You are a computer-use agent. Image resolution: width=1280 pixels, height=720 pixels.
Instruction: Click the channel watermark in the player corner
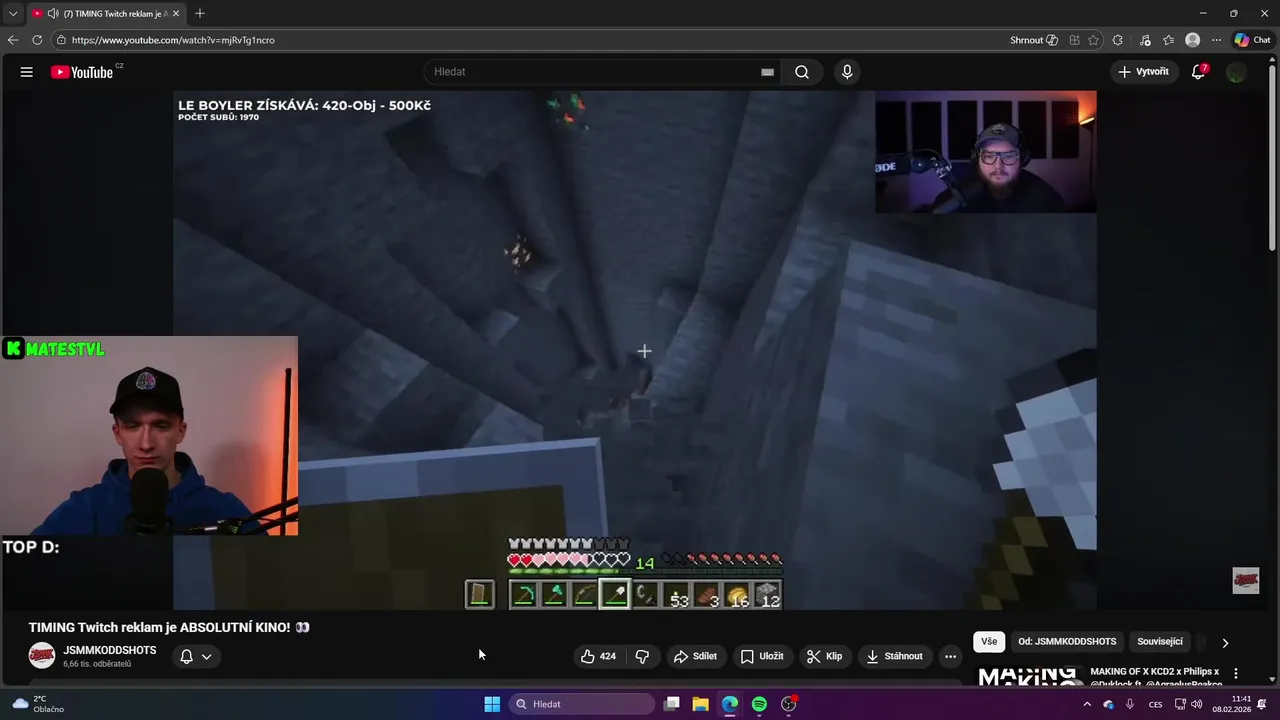tap(1245, 581)
